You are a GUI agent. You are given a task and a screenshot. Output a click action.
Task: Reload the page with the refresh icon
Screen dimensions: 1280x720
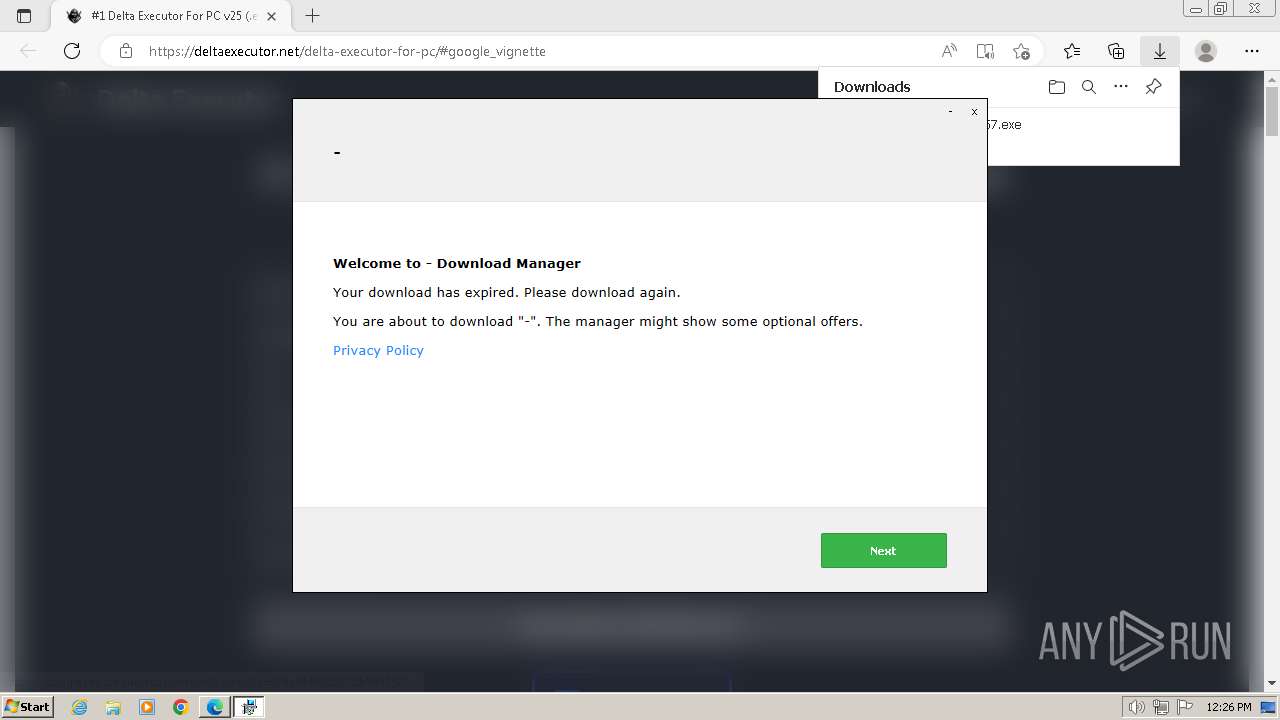point(72,51)
